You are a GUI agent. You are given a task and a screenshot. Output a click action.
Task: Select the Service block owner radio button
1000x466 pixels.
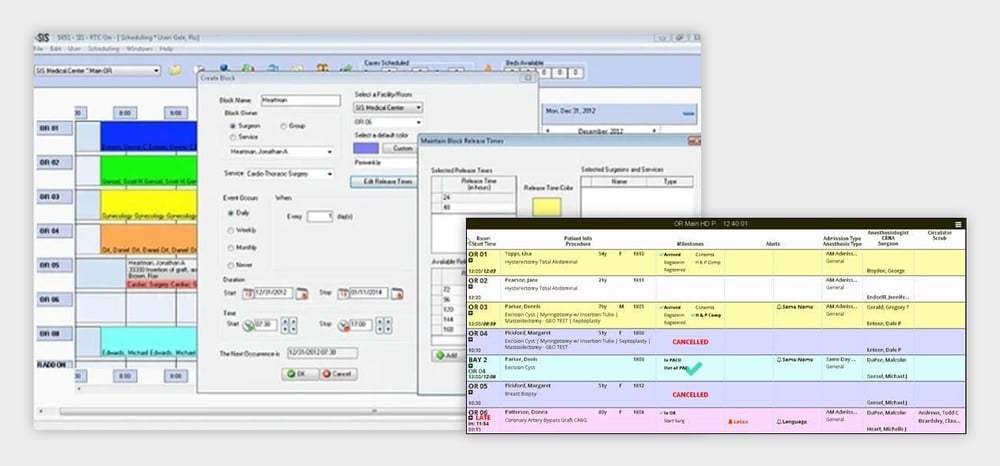(x=233, y=137)
